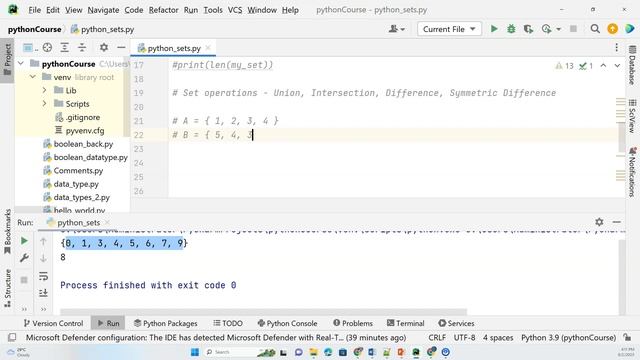Collapse the pythonCourse project root
The width and height of the screenshot is (640, 360).
pyautogui.click(x=21, y=64)
